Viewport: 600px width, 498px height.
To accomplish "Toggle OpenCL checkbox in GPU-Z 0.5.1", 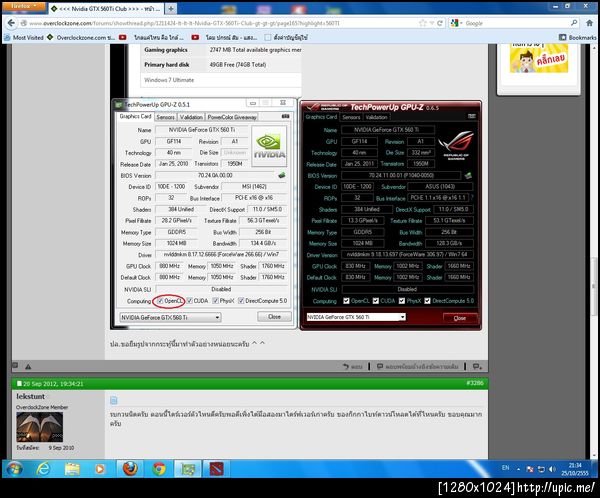I will [x=160, y=301].
